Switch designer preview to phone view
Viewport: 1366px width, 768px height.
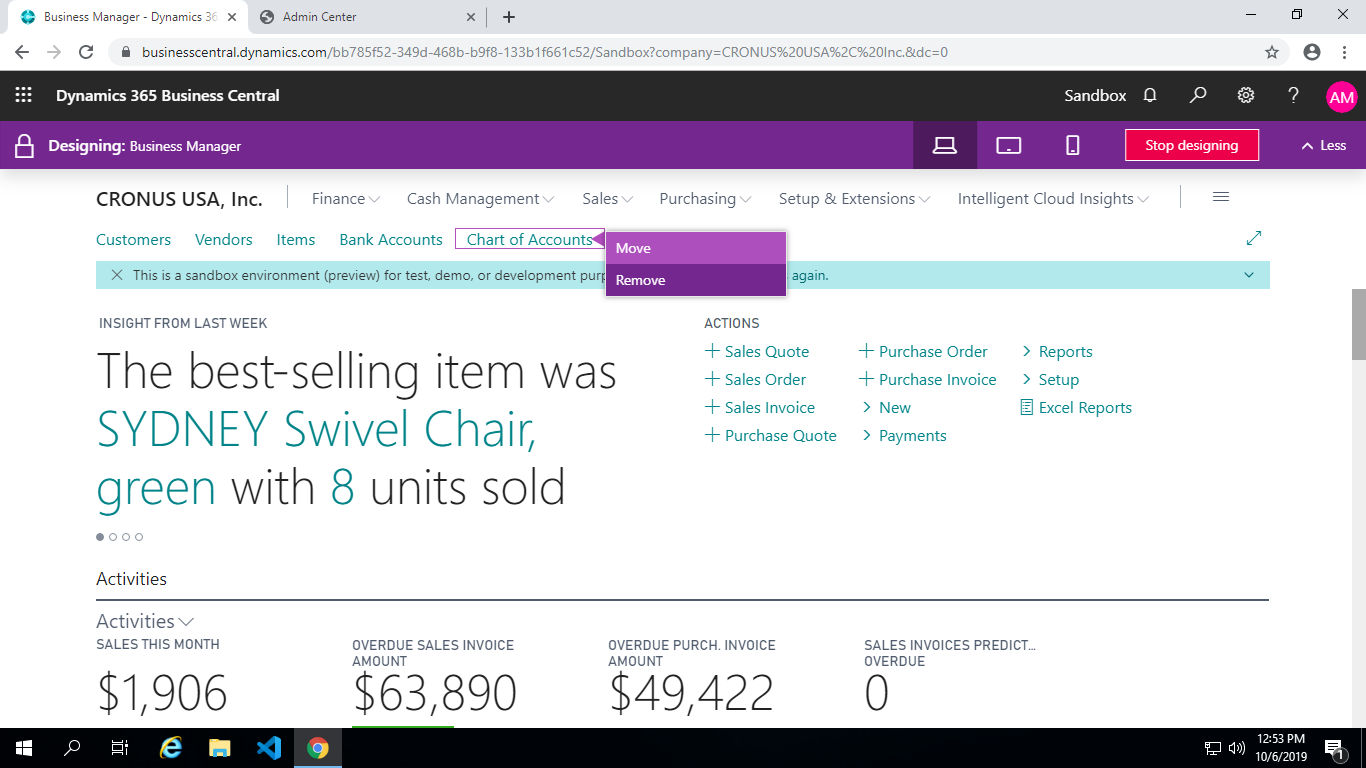(1073, 145)
